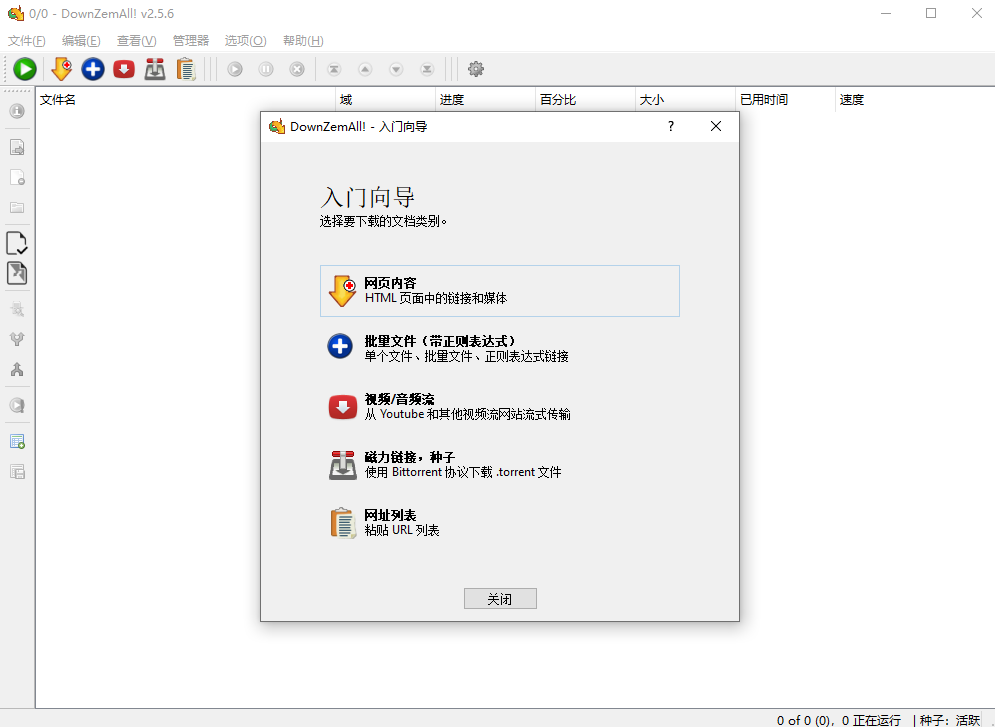This screenshot has height=727, width=995.
Task: Click the '种子: 活跃' status bar entry
Action: tap(950, 720)
